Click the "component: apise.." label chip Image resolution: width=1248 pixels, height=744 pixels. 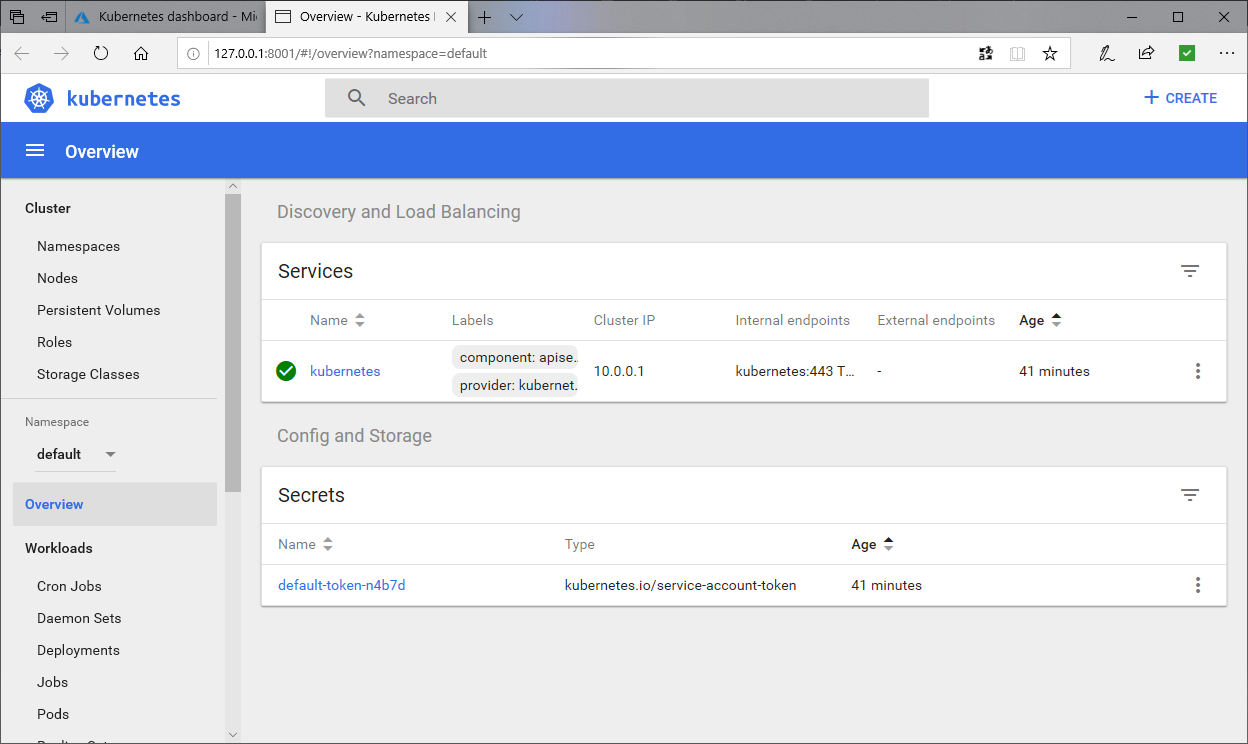515,357
